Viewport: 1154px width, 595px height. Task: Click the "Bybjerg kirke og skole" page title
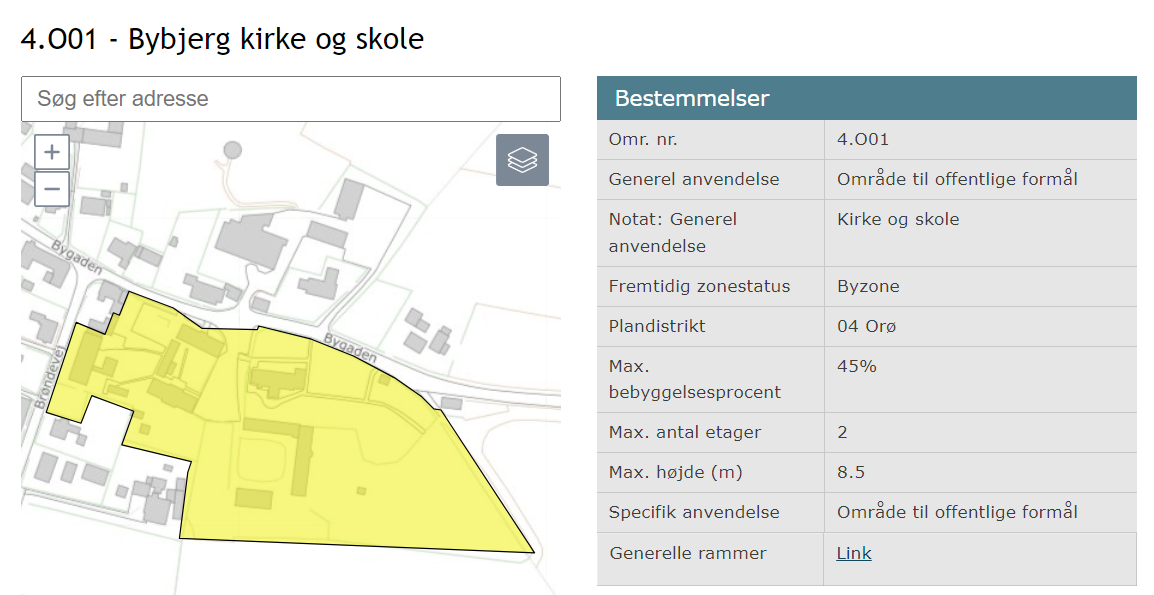pyautogui.click(x=222, y=39)
